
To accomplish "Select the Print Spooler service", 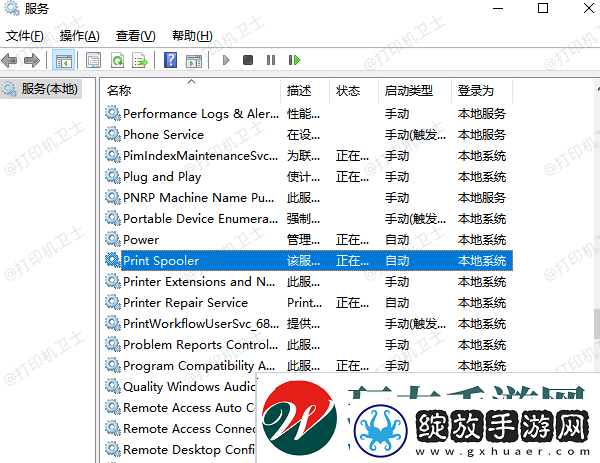I will click(x=308, y=261).
